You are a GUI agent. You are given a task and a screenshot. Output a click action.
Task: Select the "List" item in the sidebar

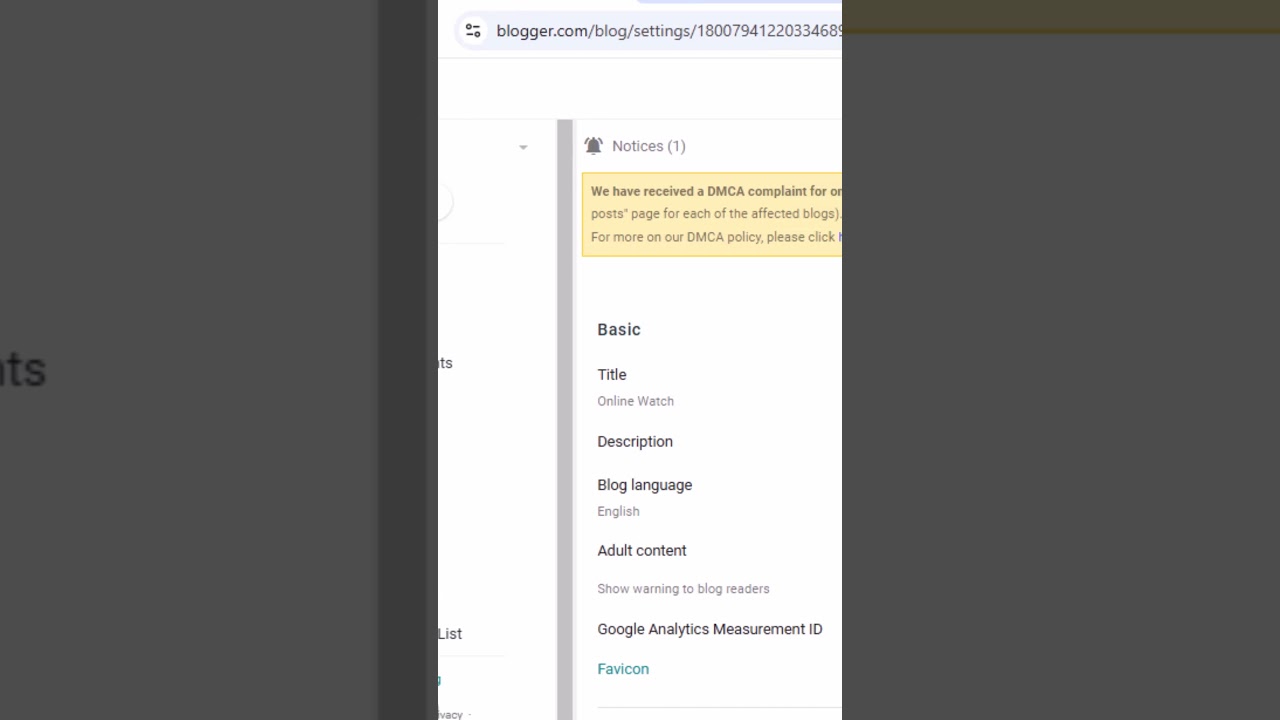pyautogui.click(x=449, y=633)
